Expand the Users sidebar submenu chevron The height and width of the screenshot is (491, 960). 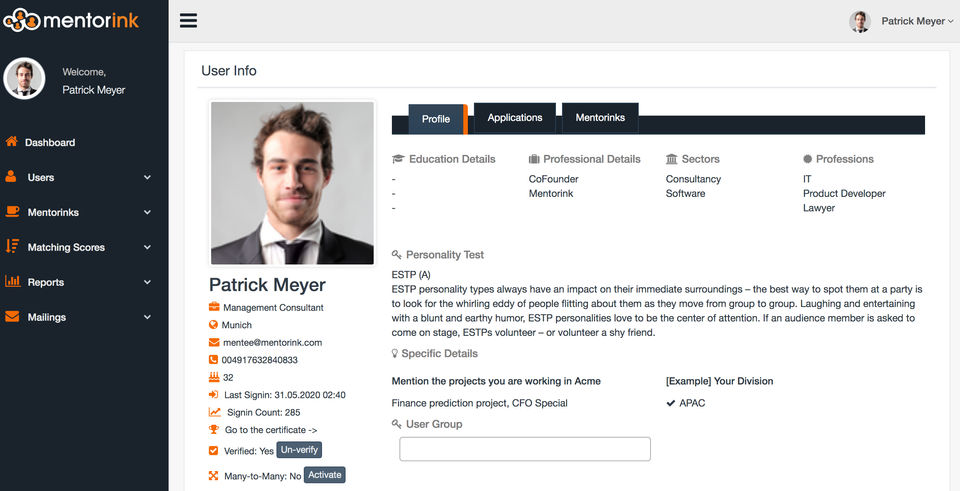coord(148,178)
